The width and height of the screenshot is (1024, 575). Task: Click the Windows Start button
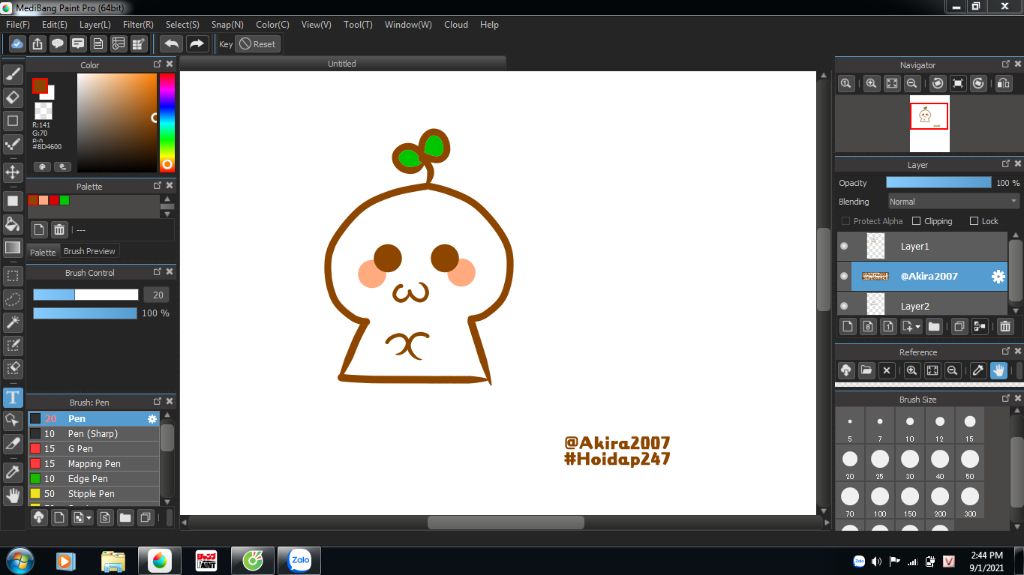pyautogui.click(x=20, y=561)
